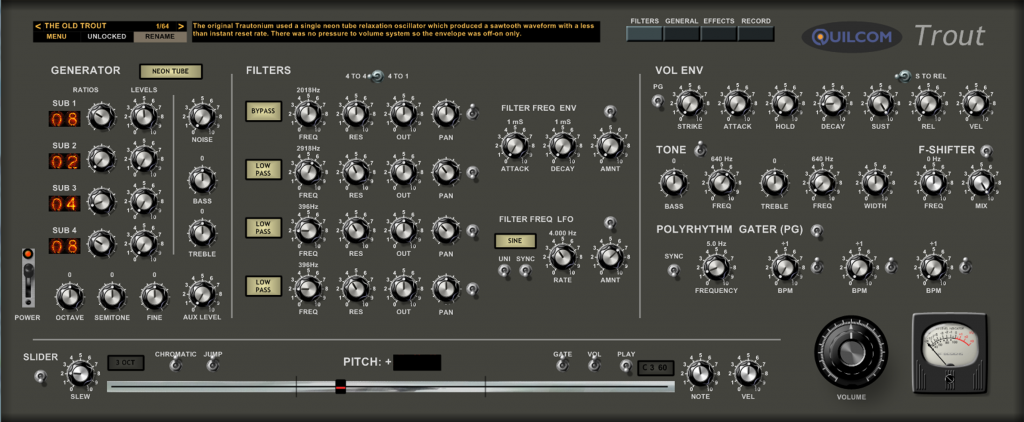
Task: Click the VOL ENV ATTACK knob
Action: click(735, 103)
